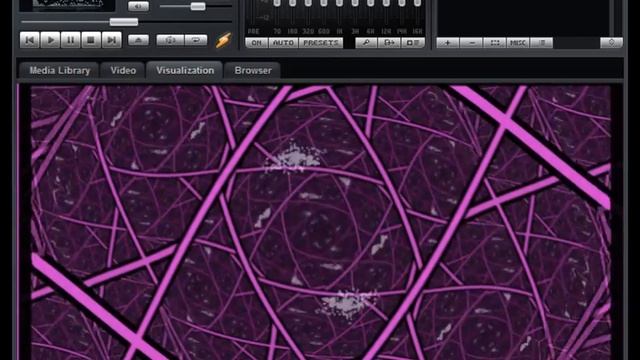The height and width of the screenshot is (360, 640).
Task: Click the song spectrum display thumbnail
Action: 67,5
